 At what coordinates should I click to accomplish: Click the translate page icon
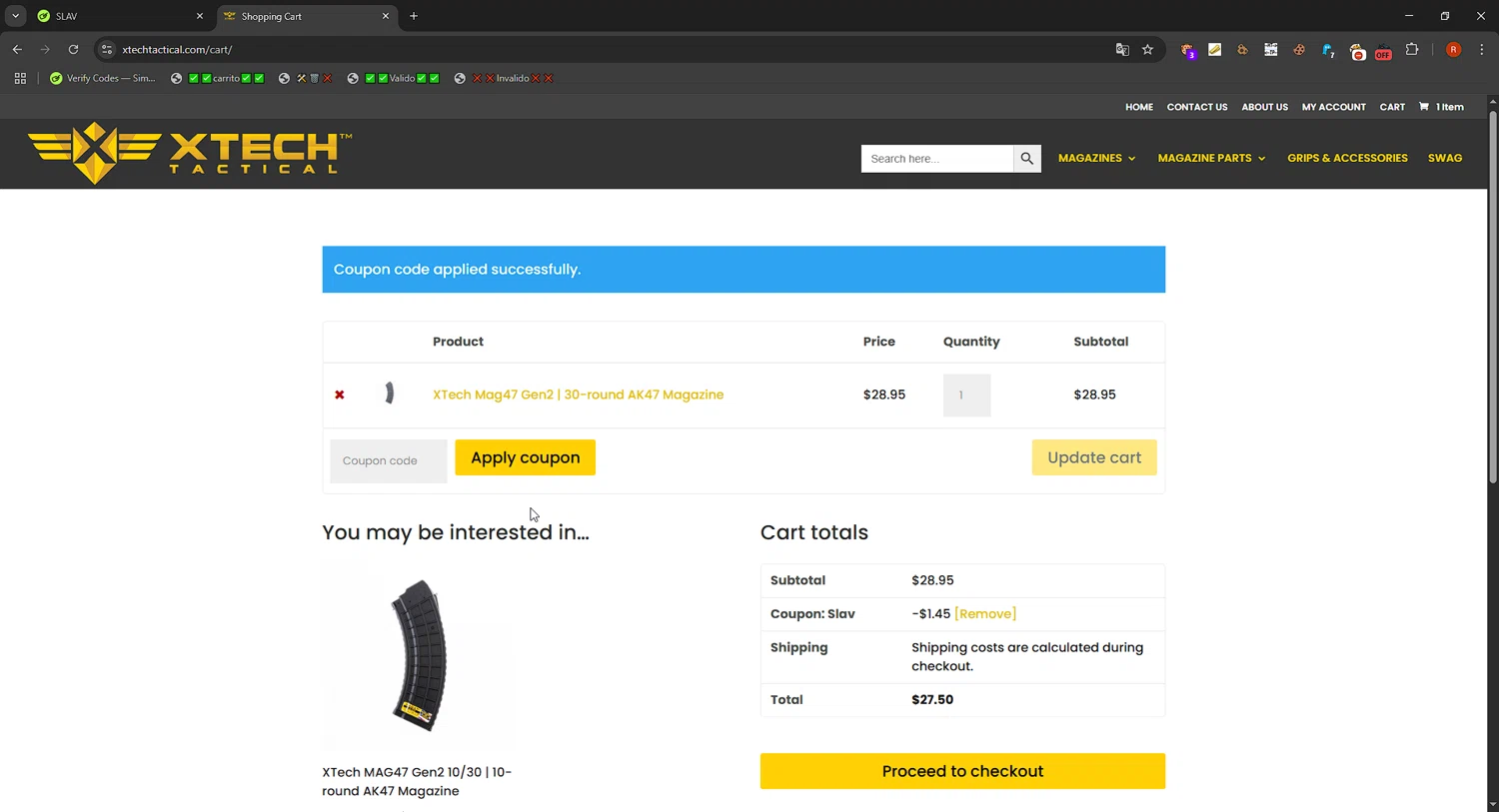pos(1122,49)
